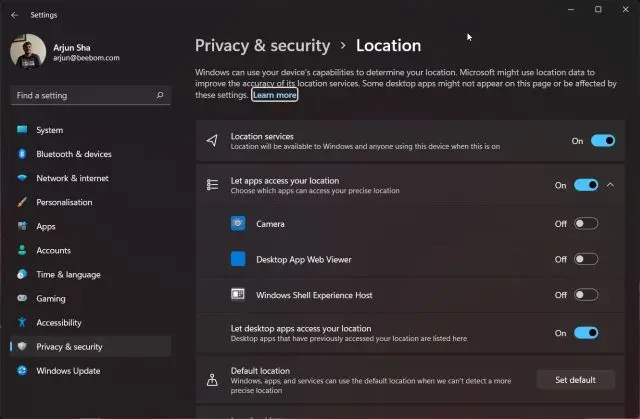Click the Find a setting search box
Viewport: 640px width, 419px height.
pos(90,95)
